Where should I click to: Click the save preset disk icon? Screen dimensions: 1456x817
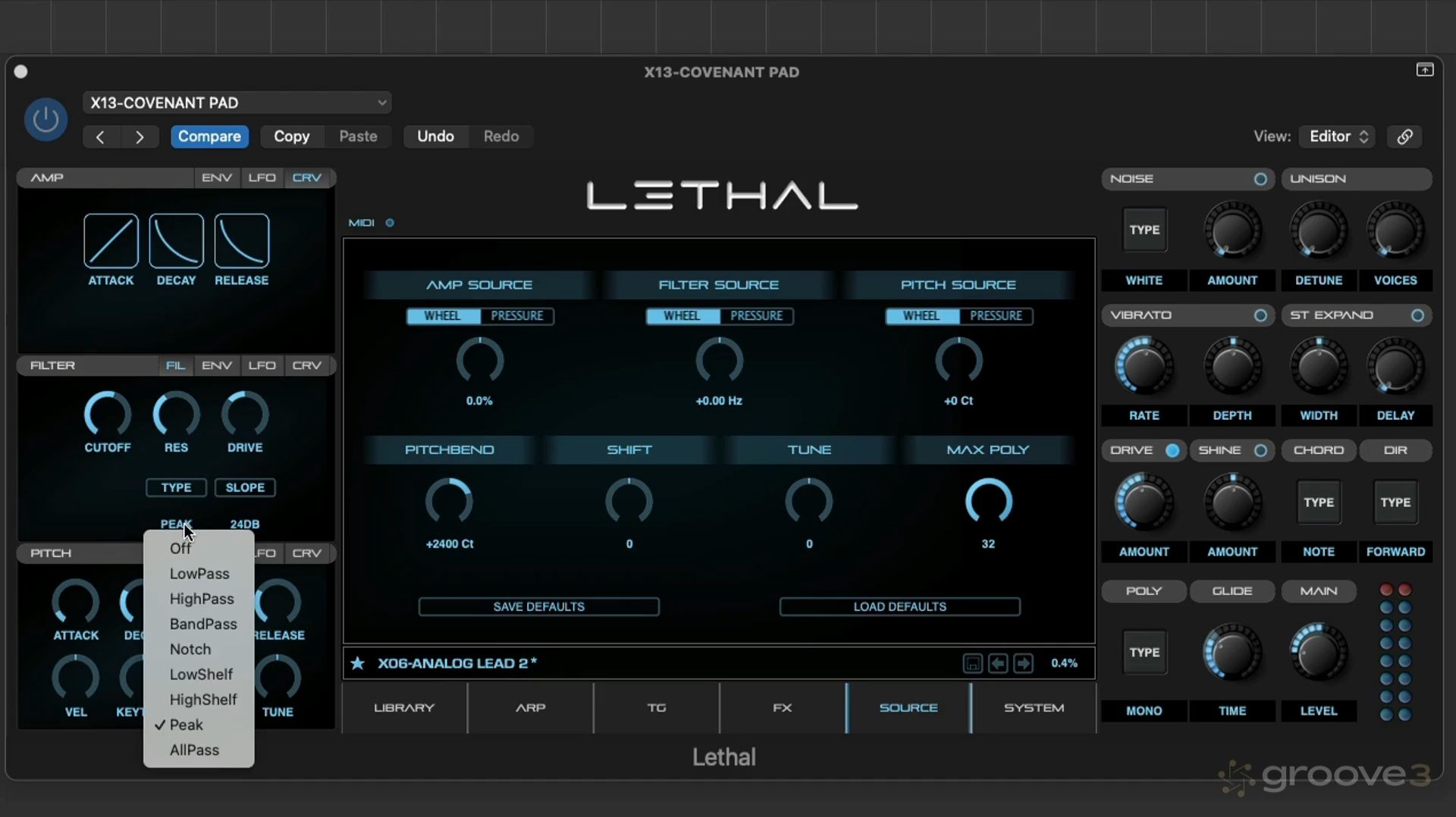pyautogui.click(x=972, y=663)
